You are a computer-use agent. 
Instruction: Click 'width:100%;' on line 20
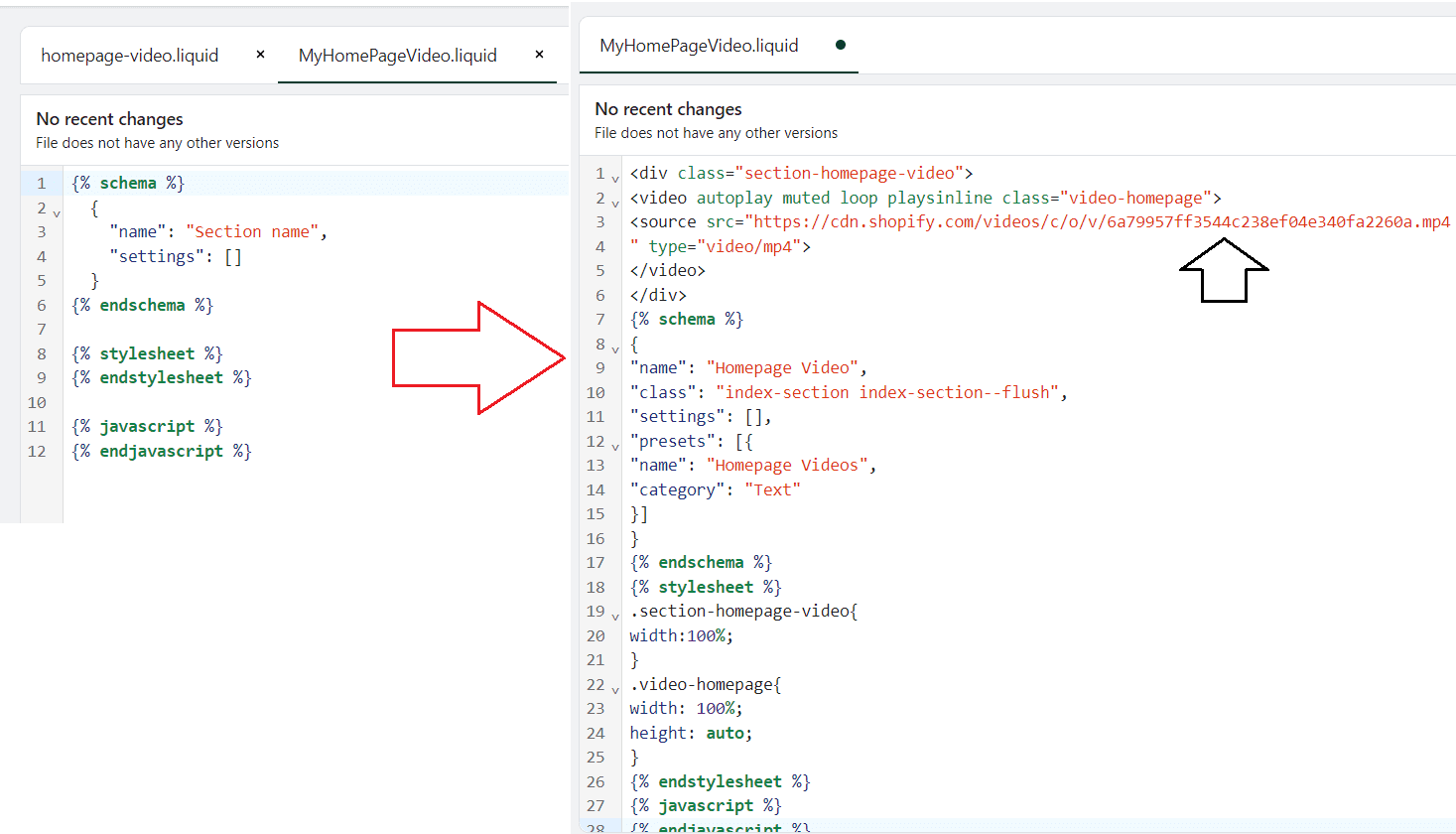[x=682, y=635]
